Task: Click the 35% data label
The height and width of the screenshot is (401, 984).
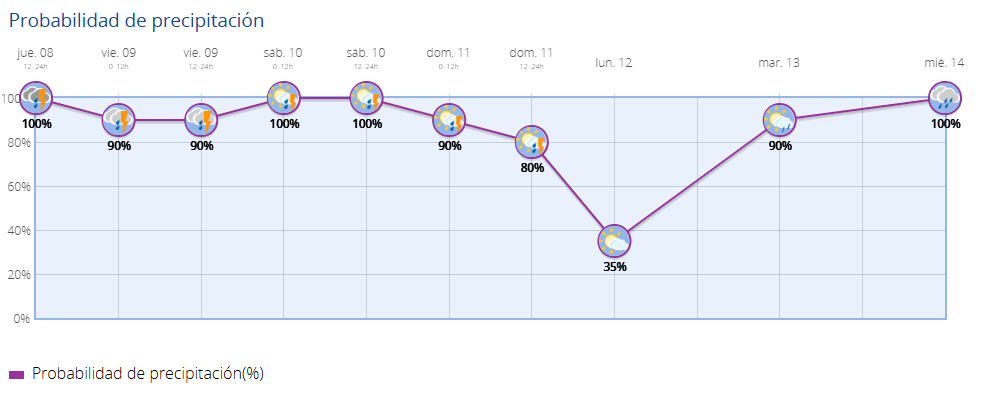Action: click(x=615, y=267)
